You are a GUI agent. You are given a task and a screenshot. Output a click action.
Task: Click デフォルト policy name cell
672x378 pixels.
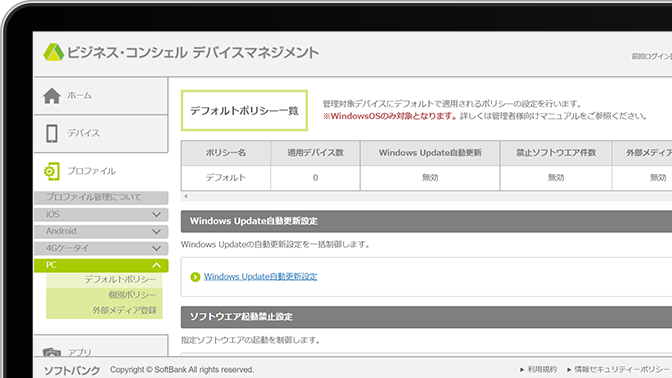[x=226, y=178]
